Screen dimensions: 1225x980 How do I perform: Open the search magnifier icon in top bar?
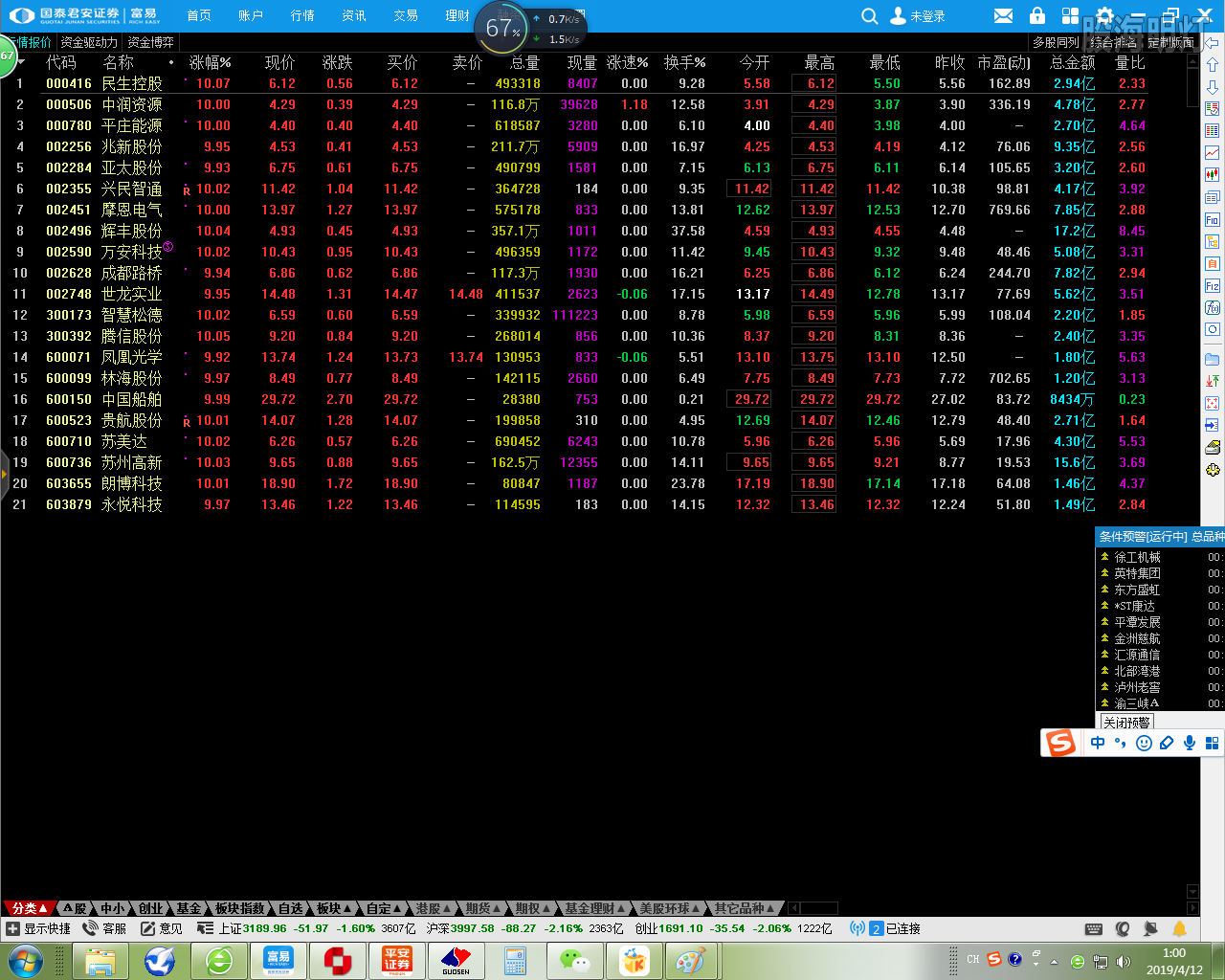(869, 16)
